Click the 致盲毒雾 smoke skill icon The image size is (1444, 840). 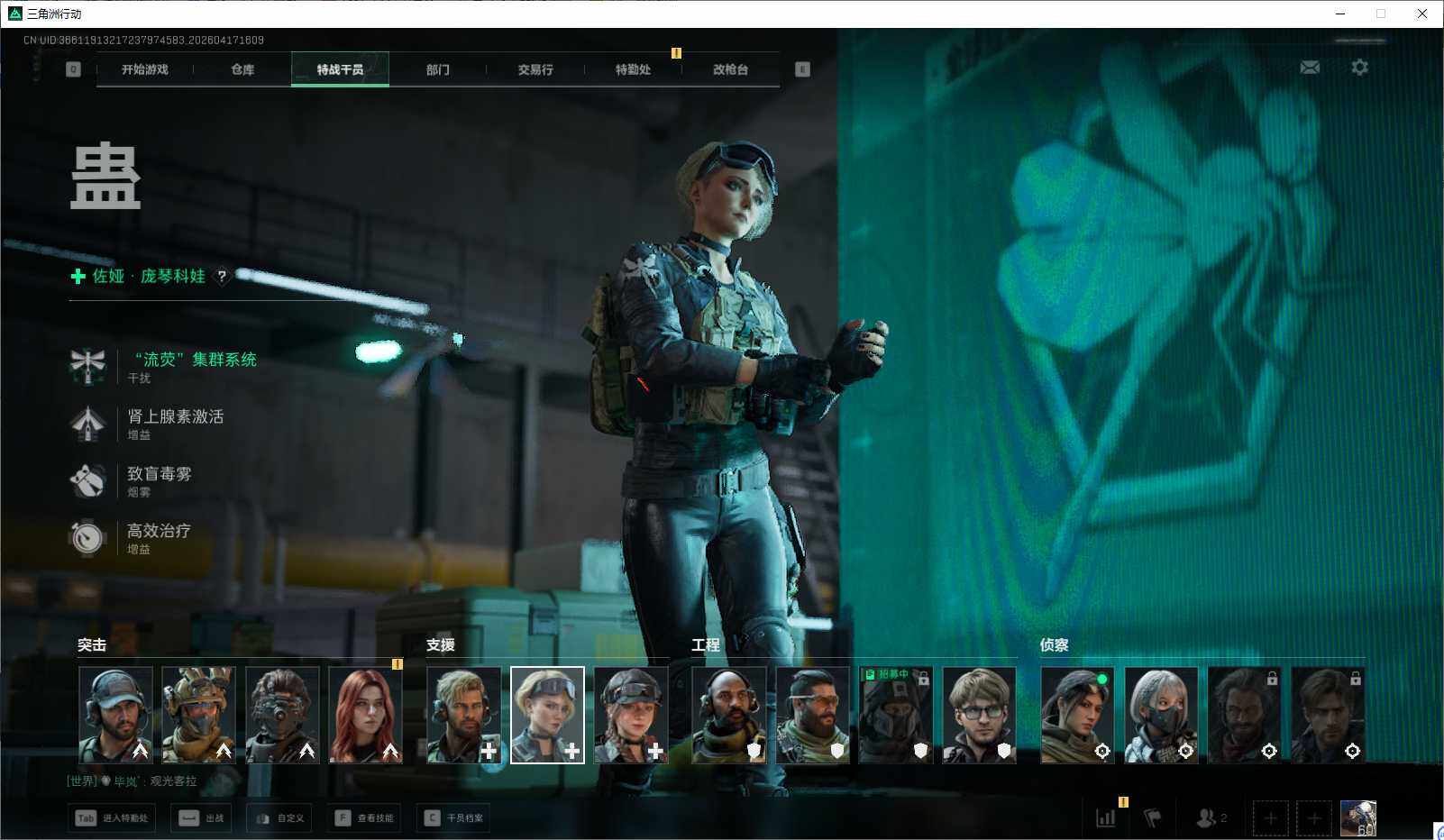(x=88, y=480)
